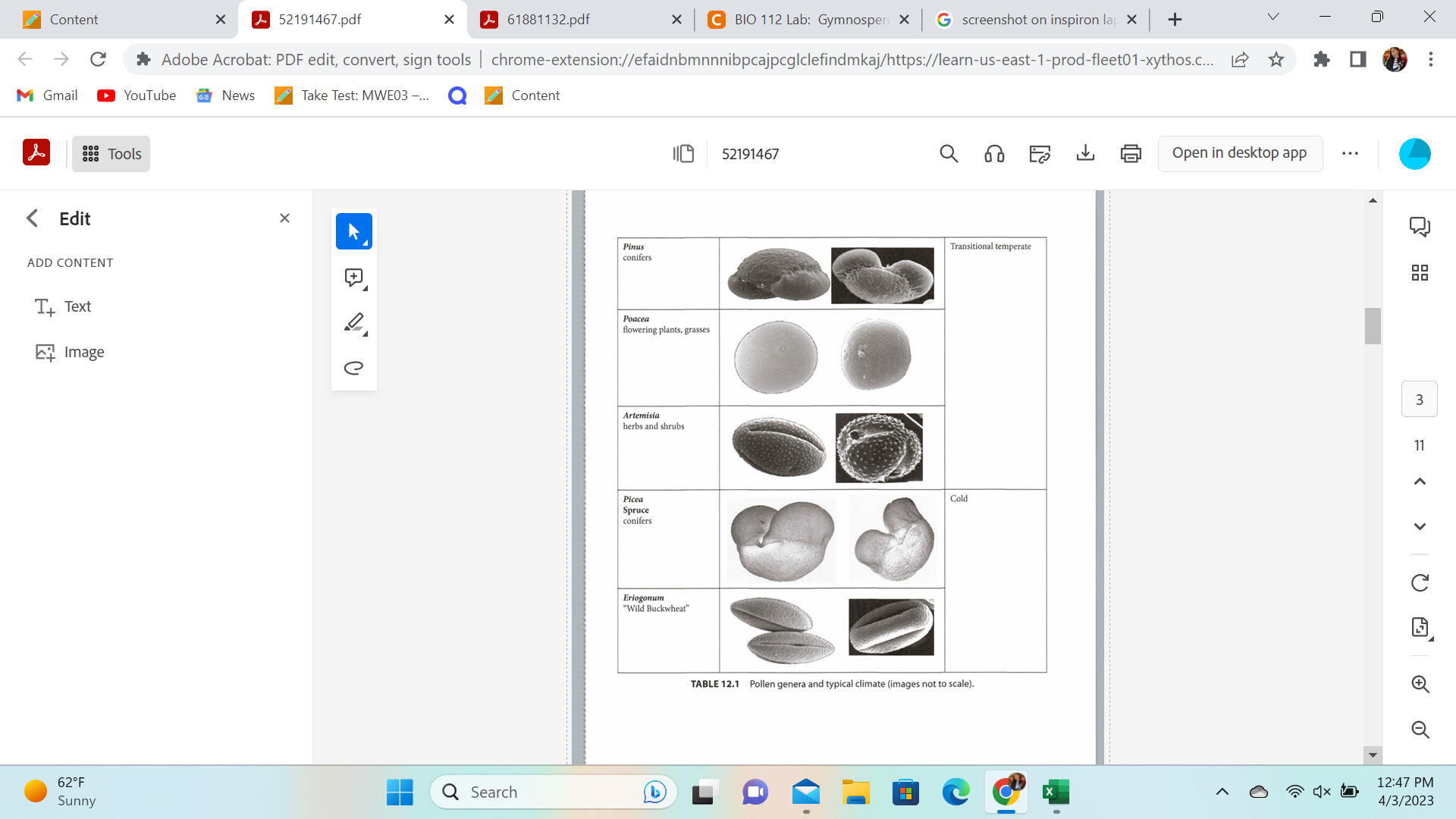This screenshot has width=1456, height=819.
Task: Click the search magnifier in Acrobat toolbar
Action: tap(949, 154)
